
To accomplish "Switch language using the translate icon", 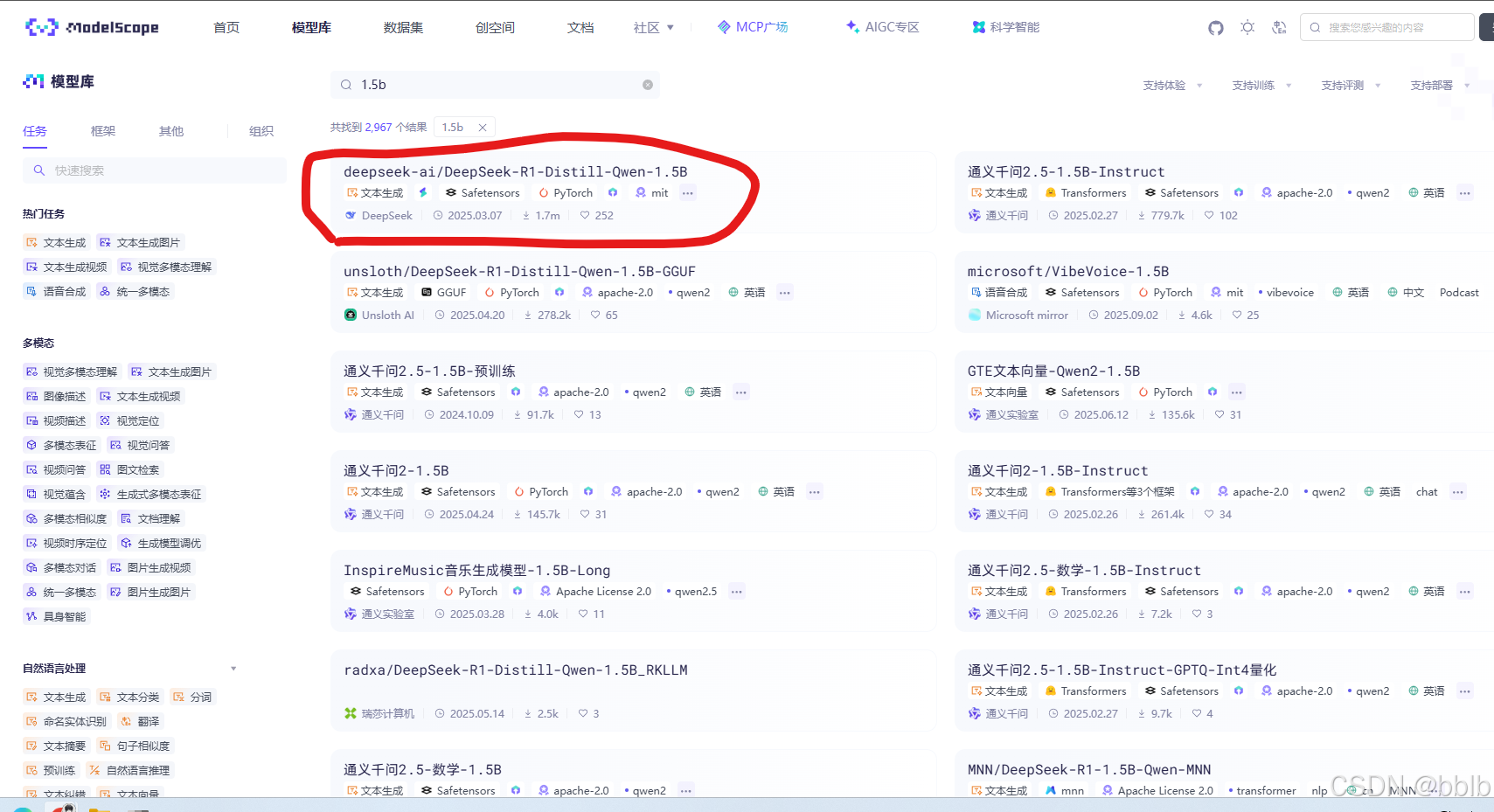I will tap(1279, 27).
